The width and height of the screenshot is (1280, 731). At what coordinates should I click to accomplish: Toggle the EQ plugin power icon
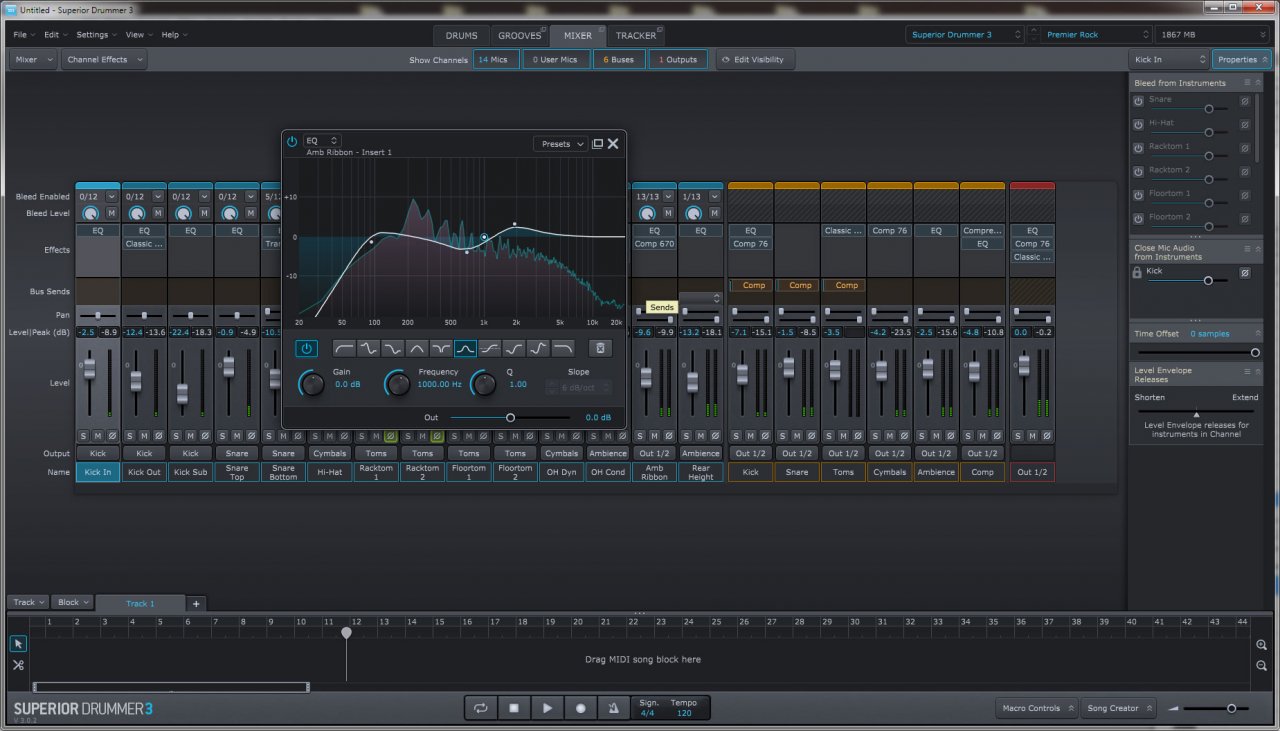pos(292,141)
